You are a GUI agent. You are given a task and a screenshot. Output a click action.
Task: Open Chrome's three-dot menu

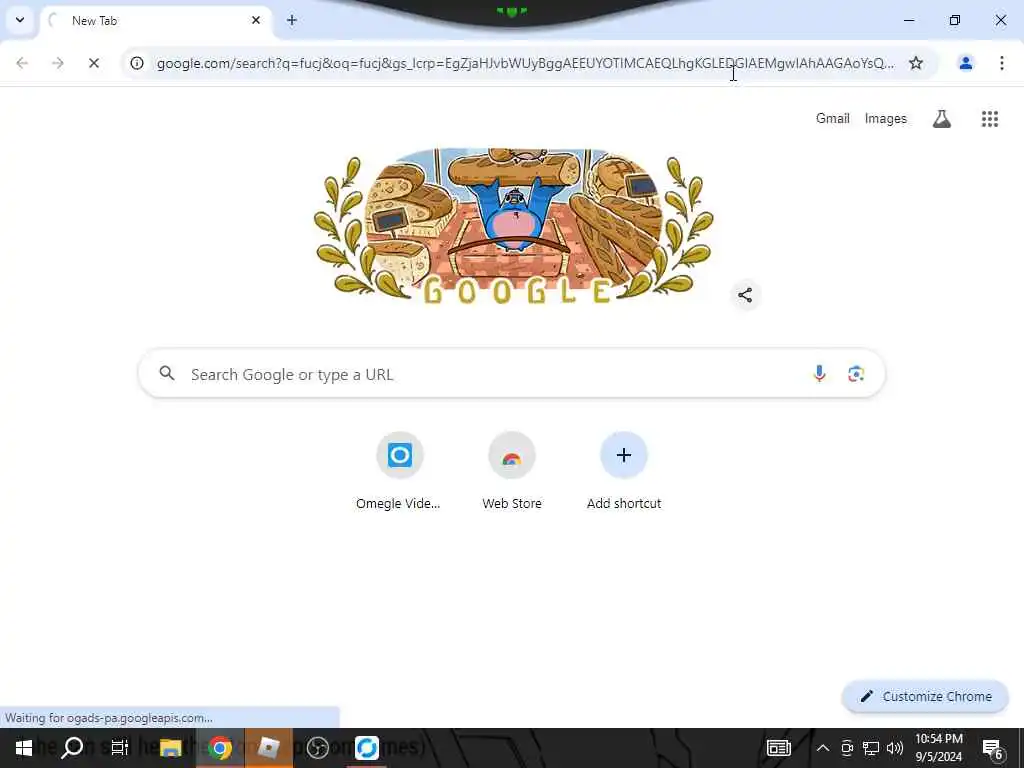[1001, 63]
